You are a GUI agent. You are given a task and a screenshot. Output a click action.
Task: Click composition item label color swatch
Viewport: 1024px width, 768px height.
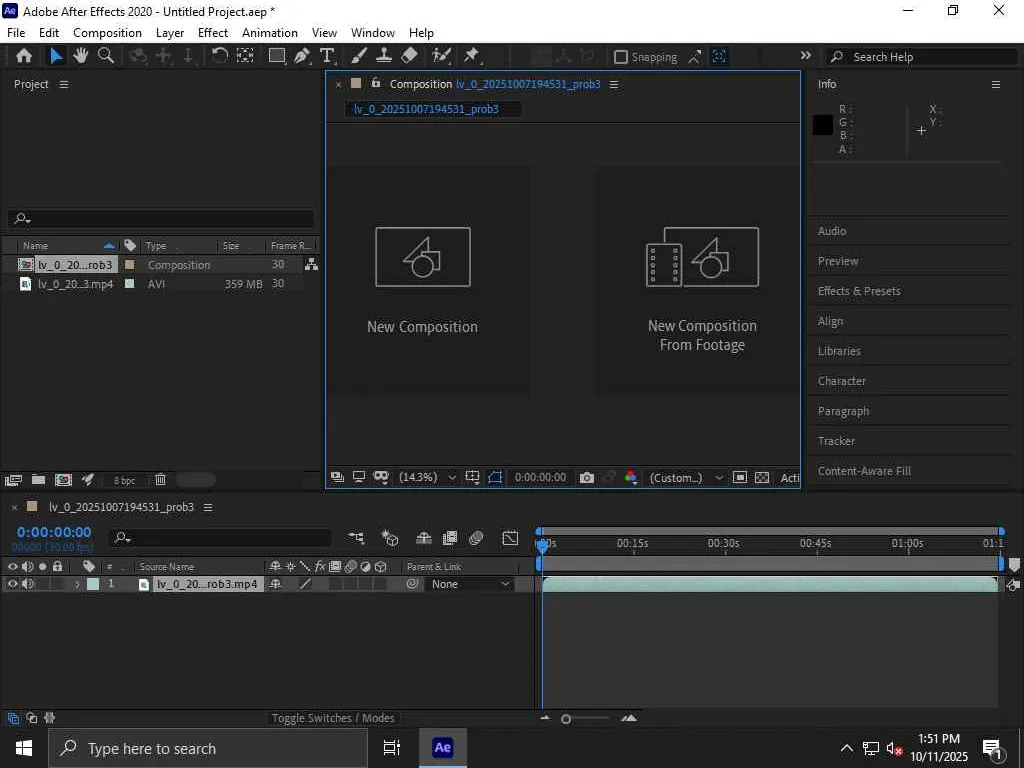tap(130, 264)
